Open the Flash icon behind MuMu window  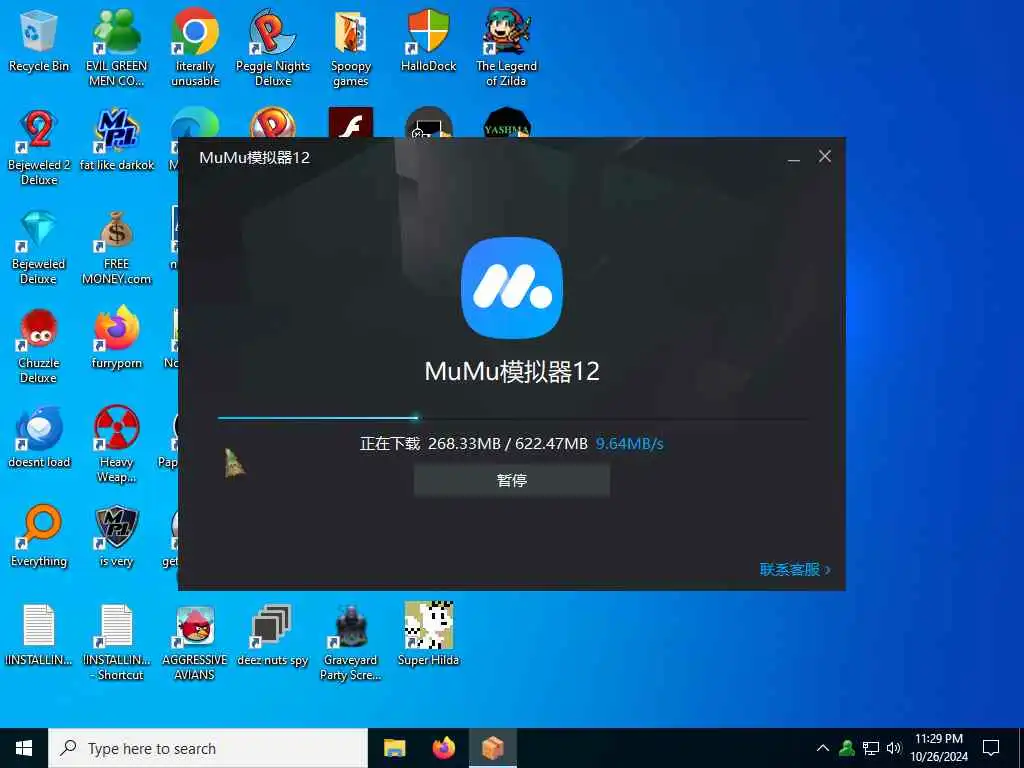tap(351, 123)
